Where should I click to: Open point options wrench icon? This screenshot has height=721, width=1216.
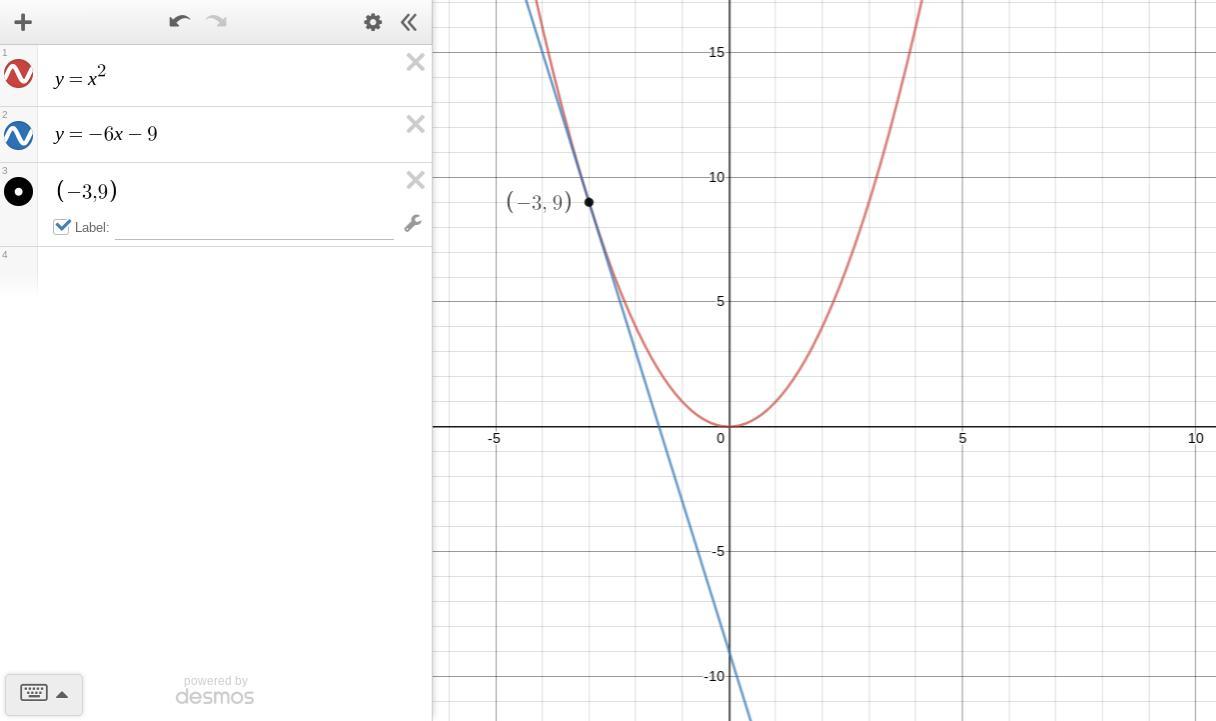pyautogui.click(x=412, y=224)
